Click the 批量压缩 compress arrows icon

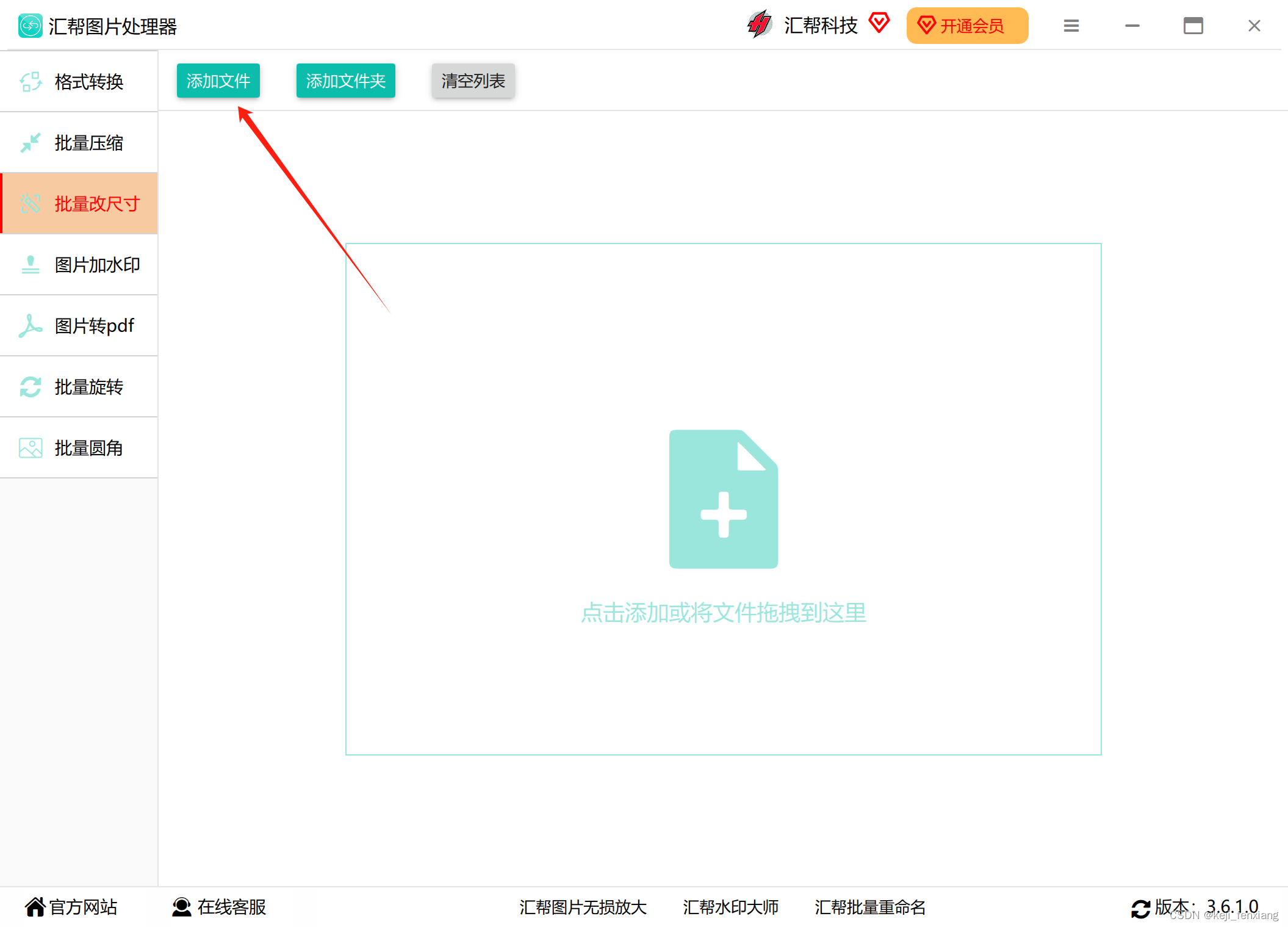pyautogui.click(x=31, y=143)
